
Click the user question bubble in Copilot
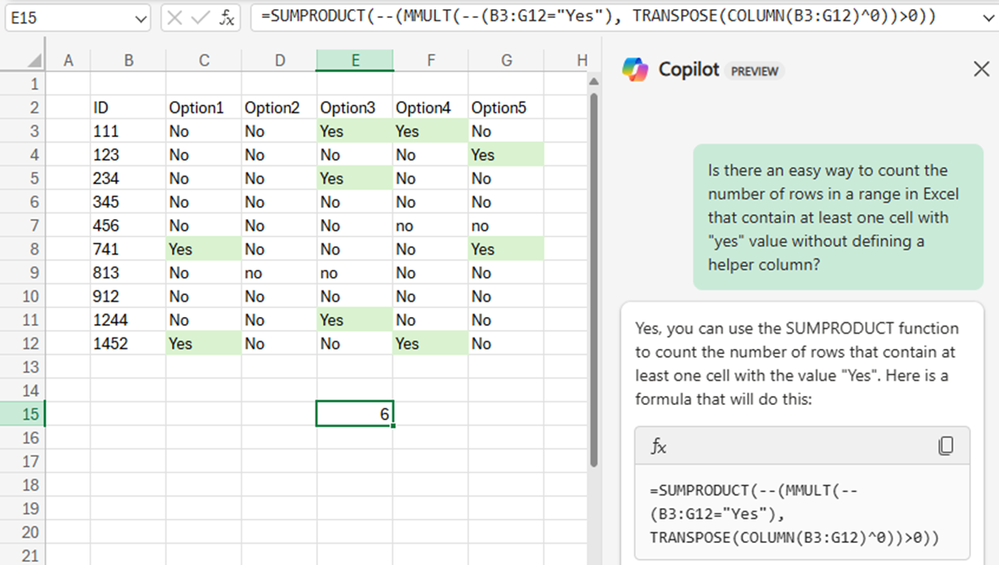(838, 217)
